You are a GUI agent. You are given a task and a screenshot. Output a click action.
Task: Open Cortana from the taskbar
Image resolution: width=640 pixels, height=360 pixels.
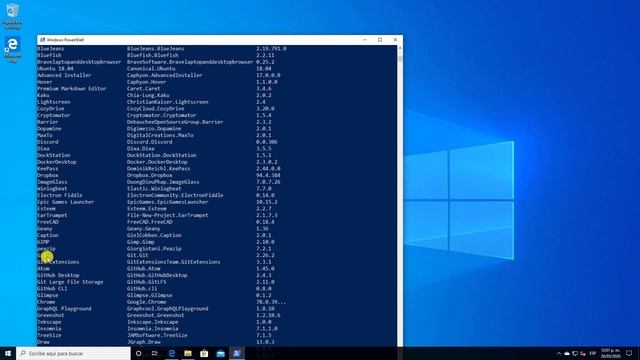(138, 353)
